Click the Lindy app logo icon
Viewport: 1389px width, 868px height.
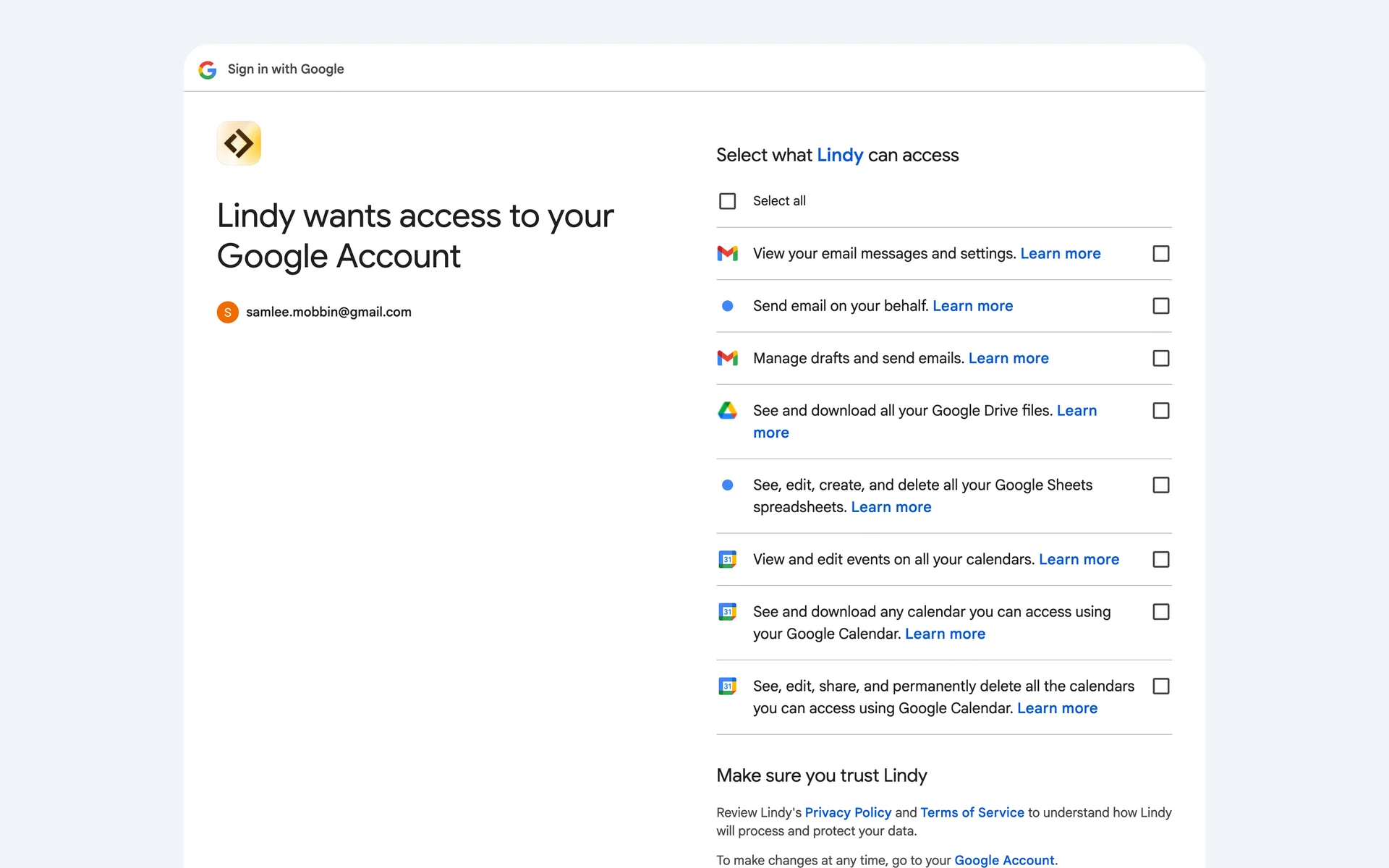pyautogui.click(x=239, y=143)
